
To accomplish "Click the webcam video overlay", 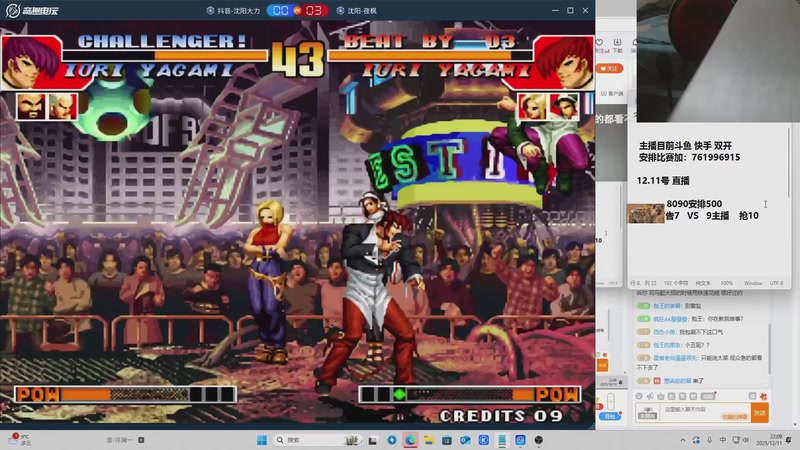I will pos(718,61).
